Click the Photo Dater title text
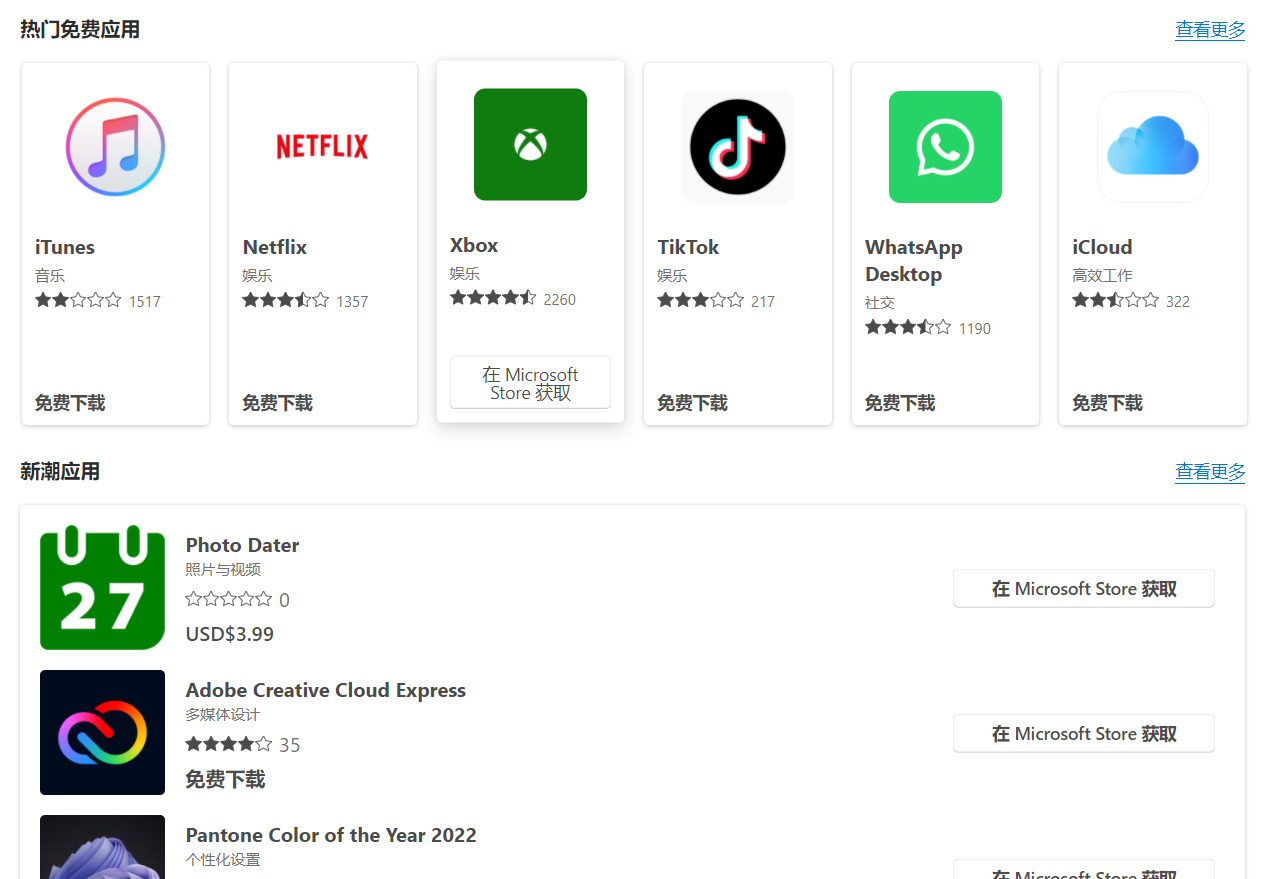The height and width of the screenshot is (879, 1268). pos(242,545)
